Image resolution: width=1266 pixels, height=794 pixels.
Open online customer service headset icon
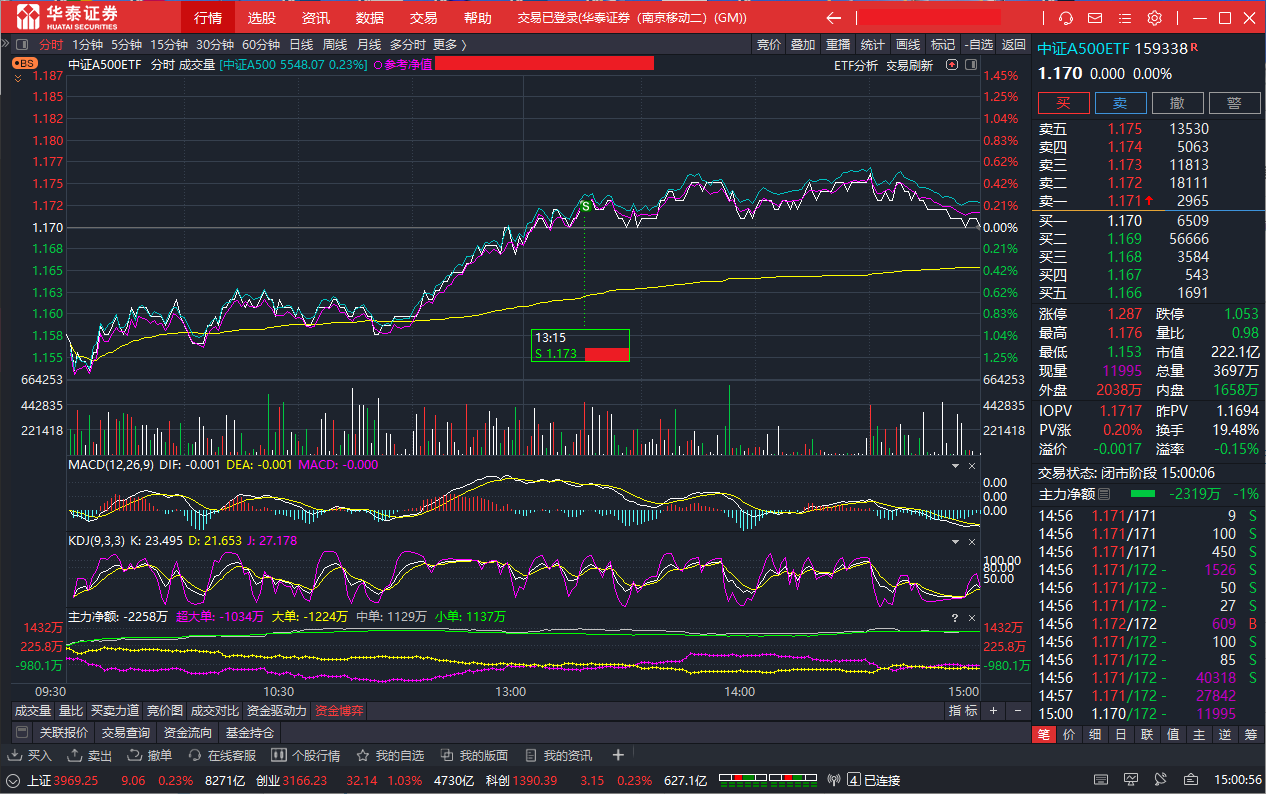click(x=1066, y=18)
